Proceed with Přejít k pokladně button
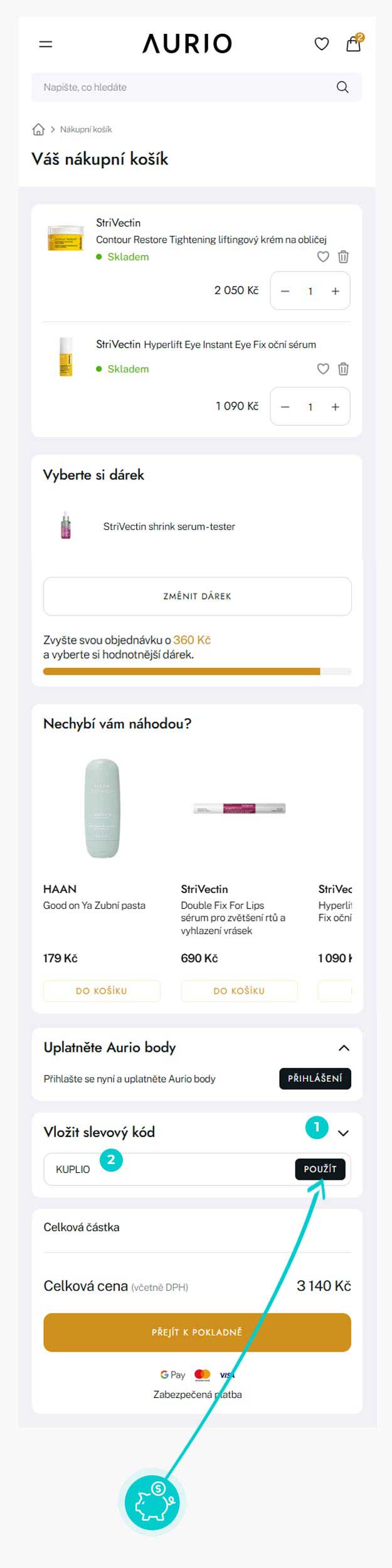Image resolution: width=392 pixels, height=1568 pixels. coord(197,1332)
